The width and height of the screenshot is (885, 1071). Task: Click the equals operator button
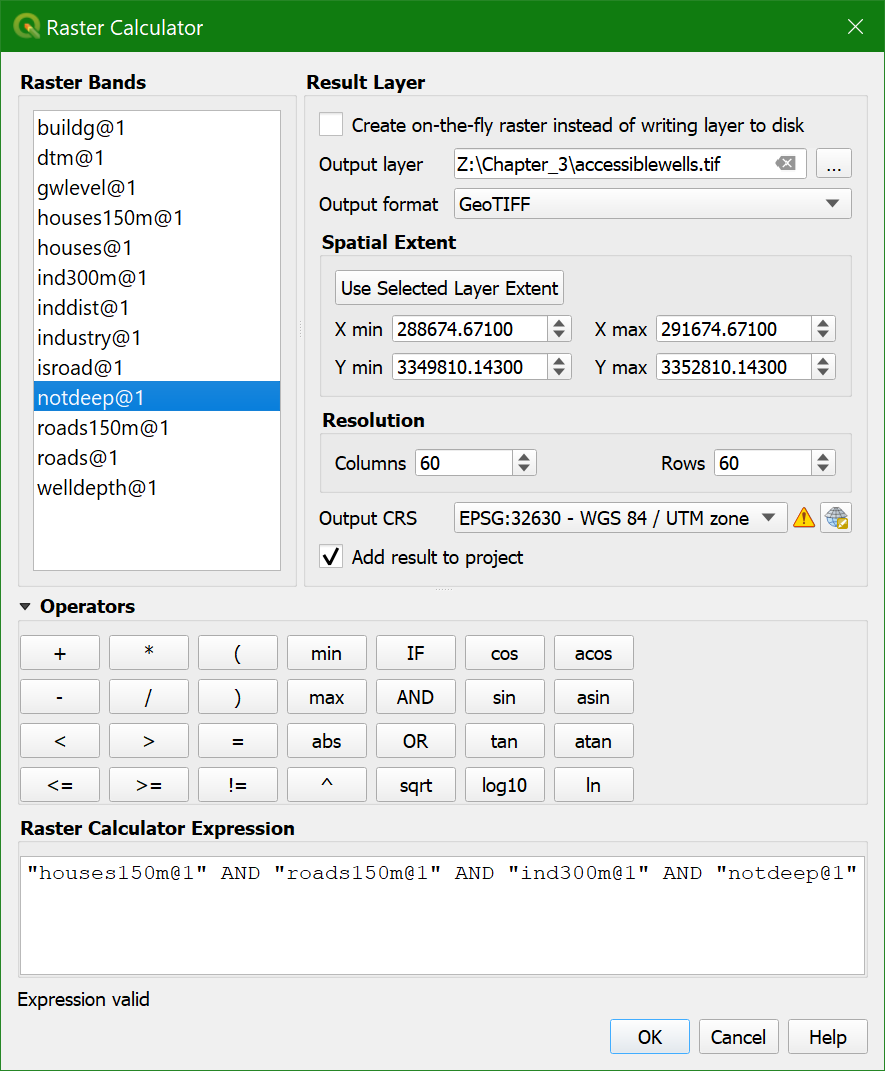(238, 741)
